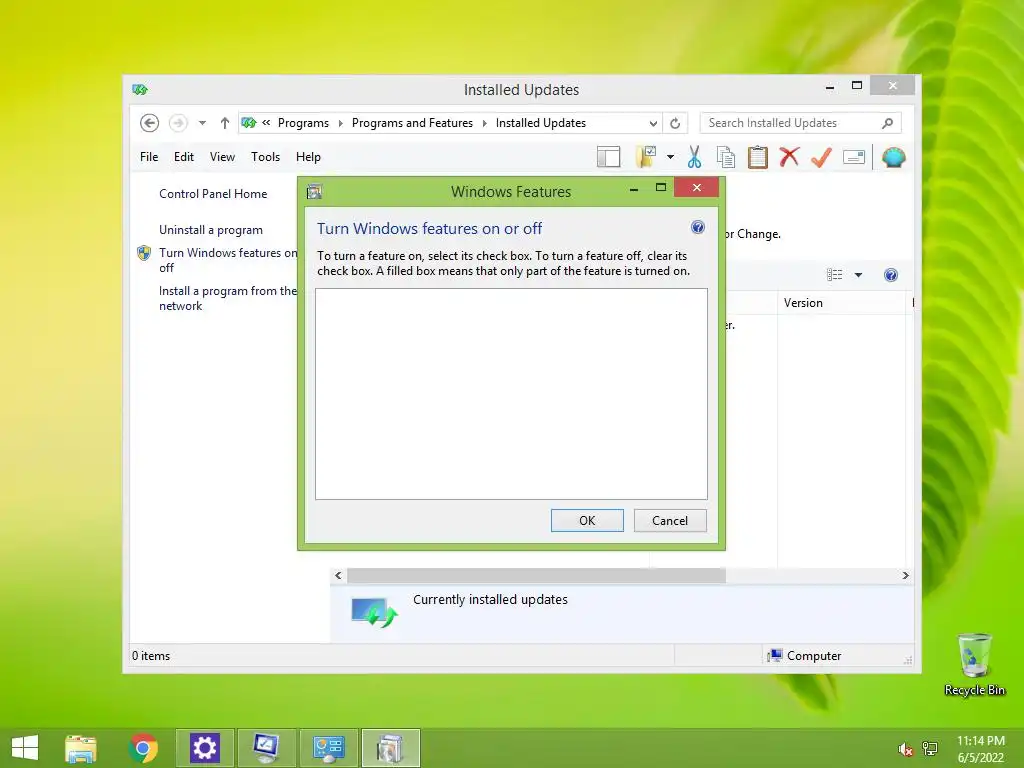This screenshot has height=768, width=1024.
Task: Click the change view icon
Action: click(835, 275)
